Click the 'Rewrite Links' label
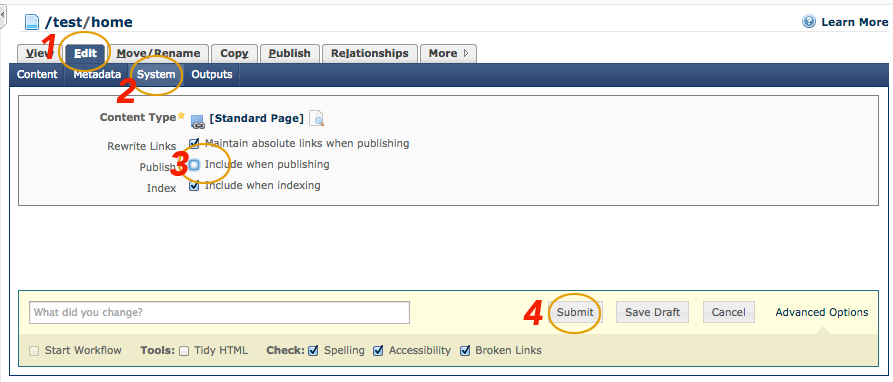Screen dimensions: 893x382 (x=142, y=146)
